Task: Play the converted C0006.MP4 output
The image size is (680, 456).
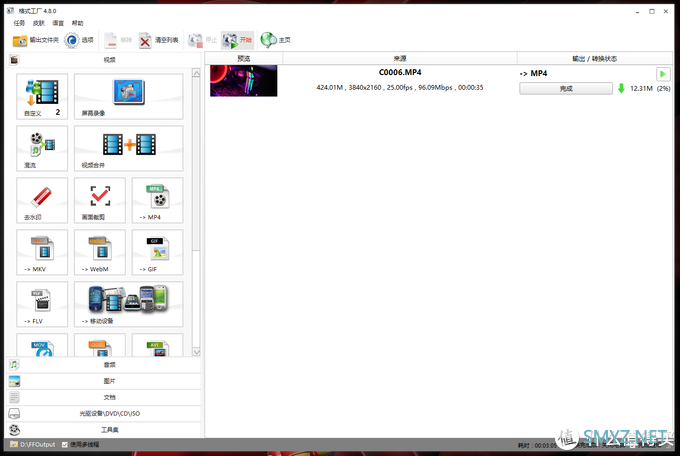Action: pyautogui.click(x=663, y=74)
